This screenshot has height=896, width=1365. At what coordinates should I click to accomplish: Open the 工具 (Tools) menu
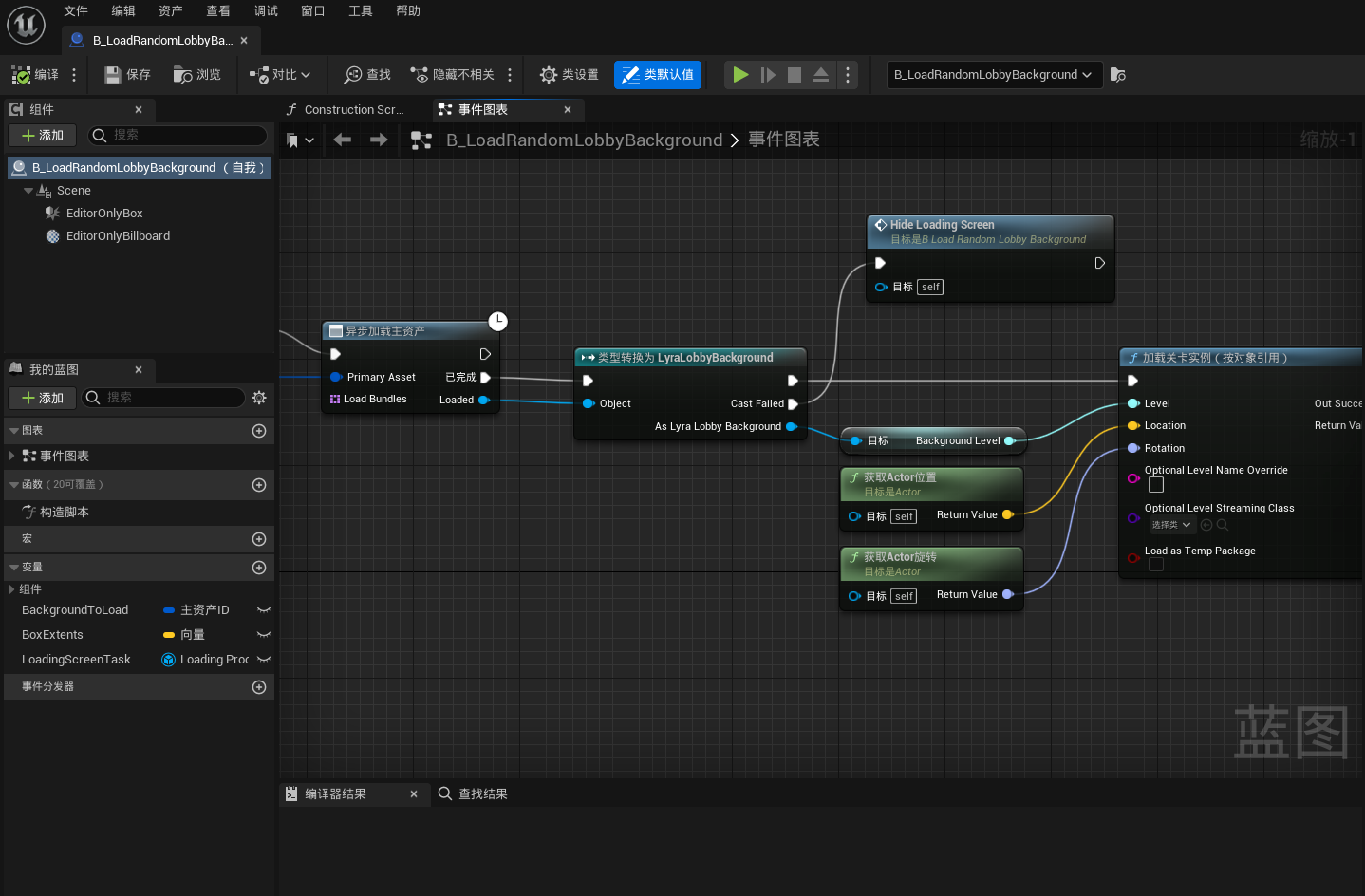(x=361, y=11)
